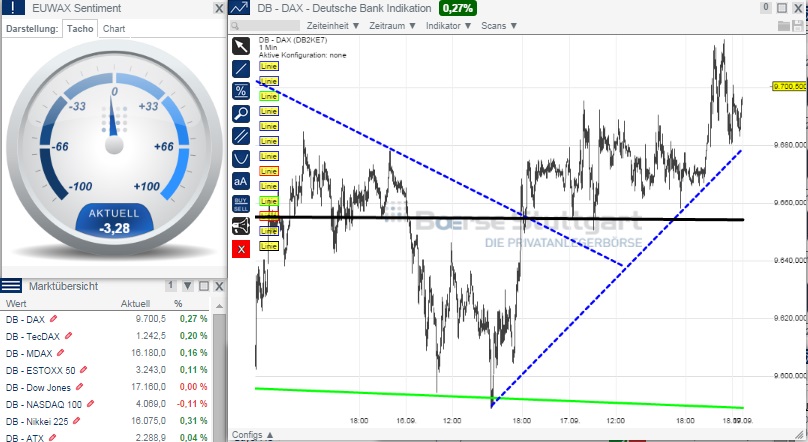Select the DB - TecDAX row
The image size is (808, 442).
[107, 336]
